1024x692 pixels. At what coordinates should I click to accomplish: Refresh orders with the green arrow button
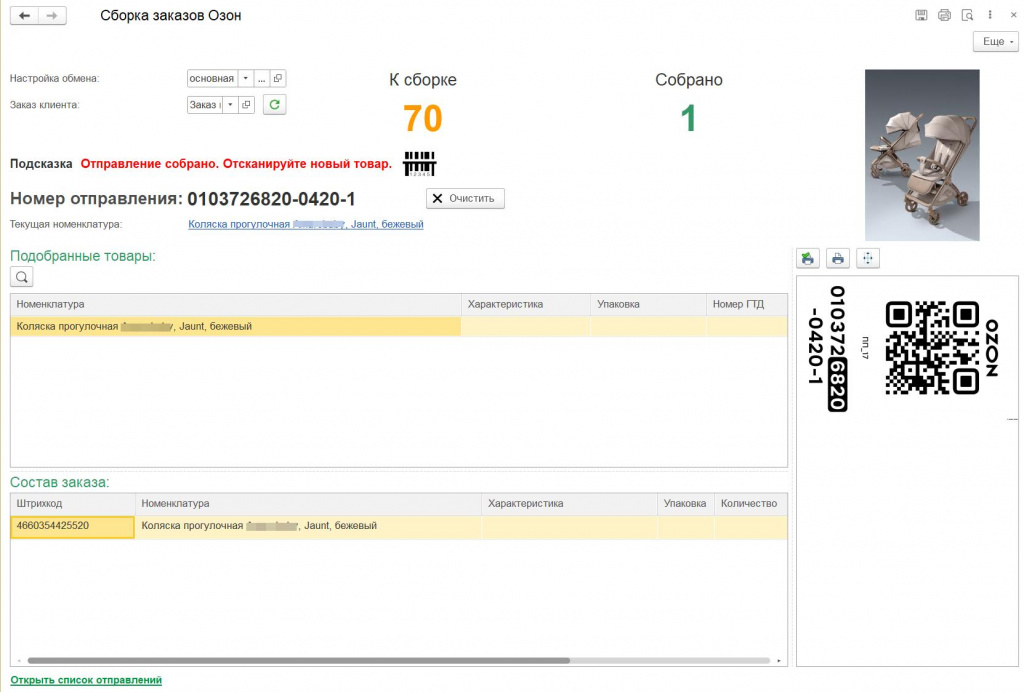pos(274,104)
